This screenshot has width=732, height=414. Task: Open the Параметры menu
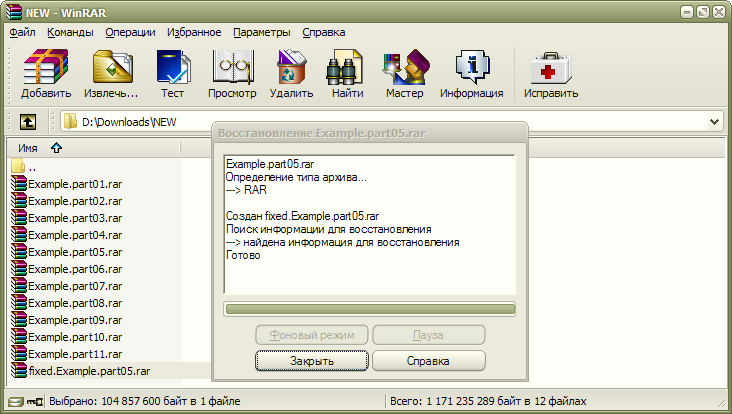click(262, 32)
